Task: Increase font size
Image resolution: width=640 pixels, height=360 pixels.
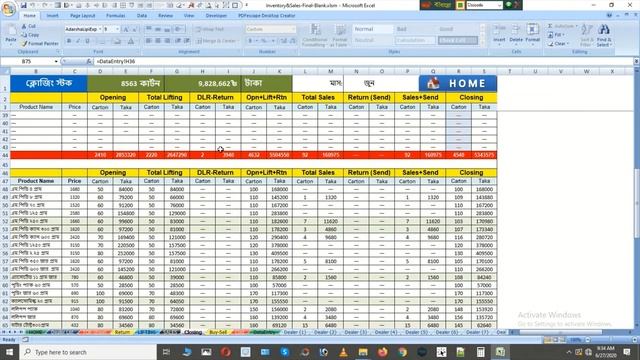Action: point(126,29)
